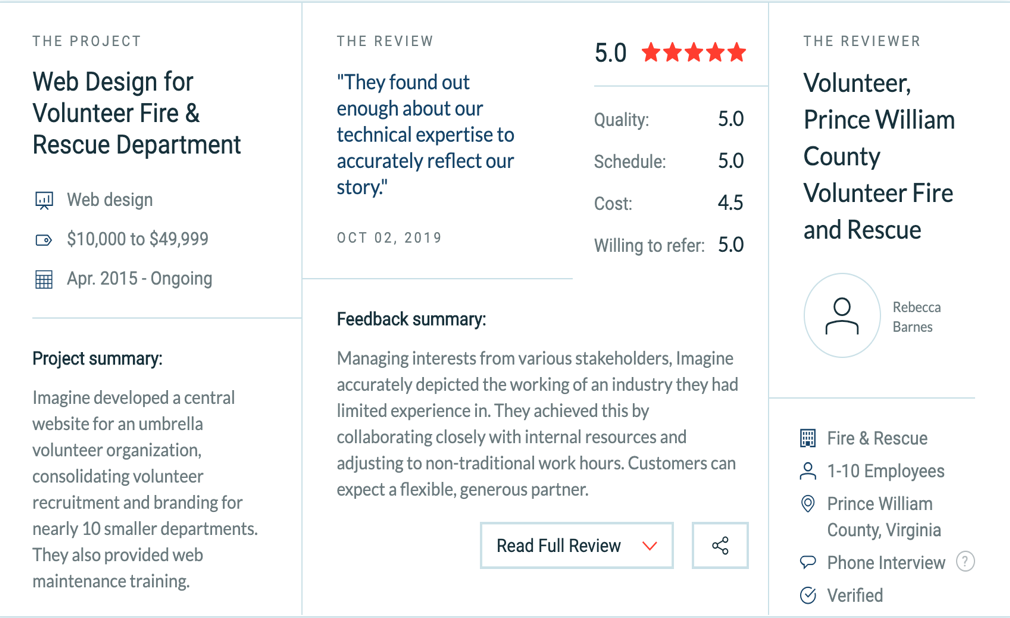Click the review quote text
The width and height of the screenshot is (1010, 618).
point(425,135)
